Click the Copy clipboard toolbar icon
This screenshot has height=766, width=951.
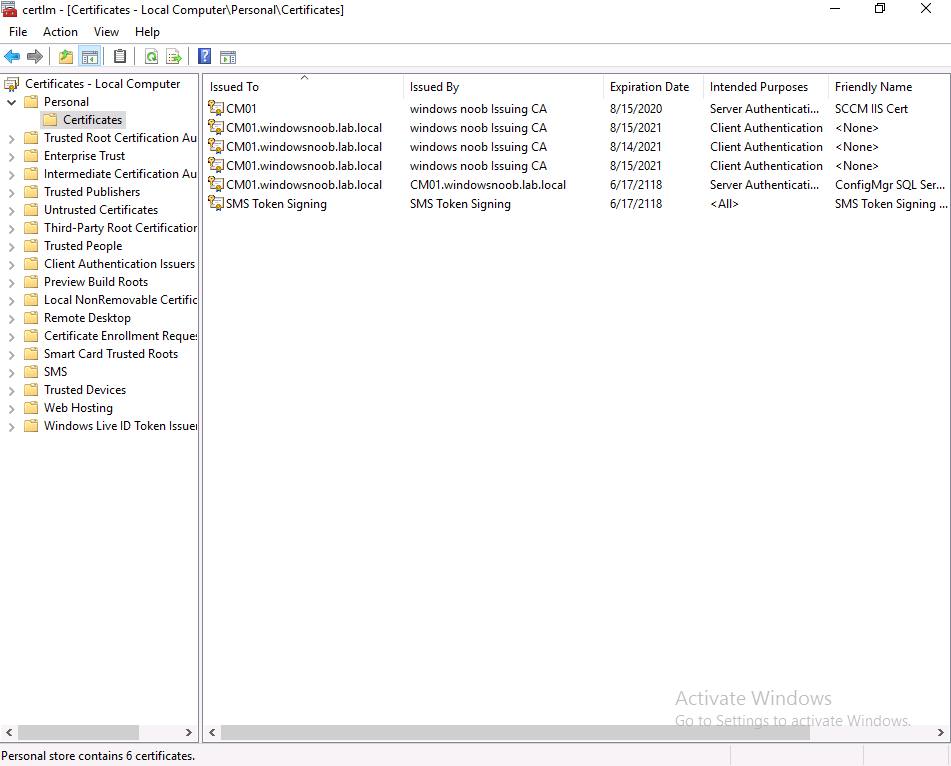pos(120,56)
